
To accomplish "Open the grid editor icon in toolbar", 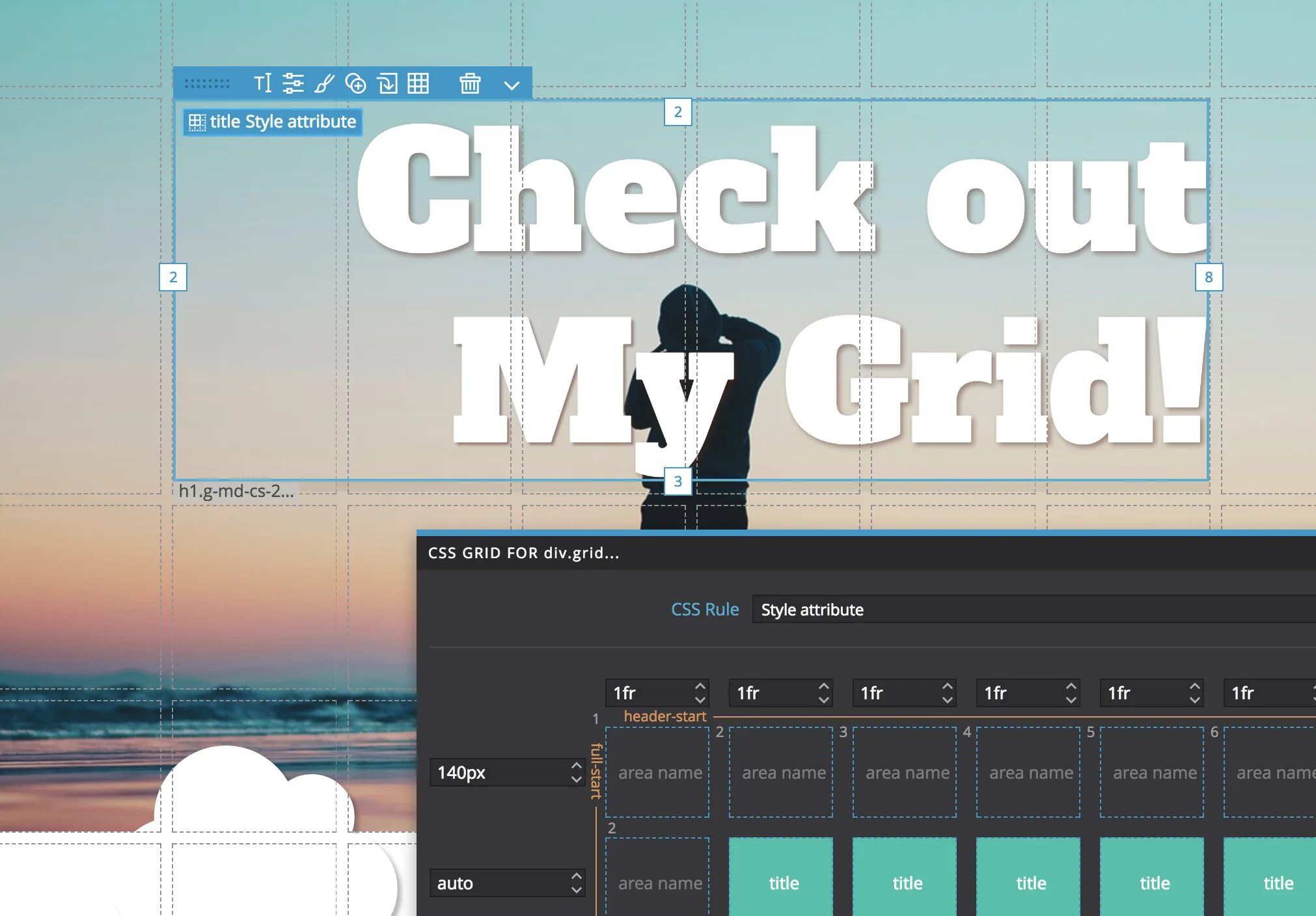I will [x=418, y=83].
